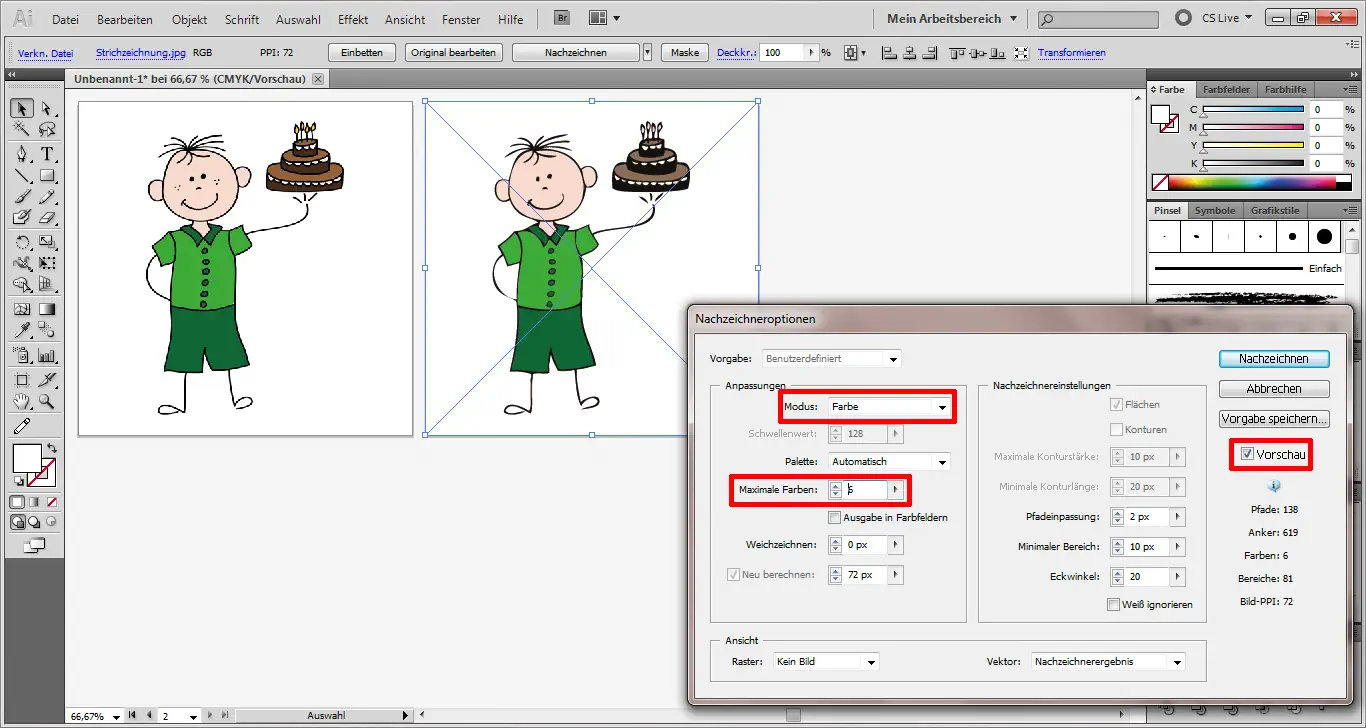The width and height of the screenshot is (1366, 728).
Task: Open the Transformieren panel link
Action: tap(1071, 52)
